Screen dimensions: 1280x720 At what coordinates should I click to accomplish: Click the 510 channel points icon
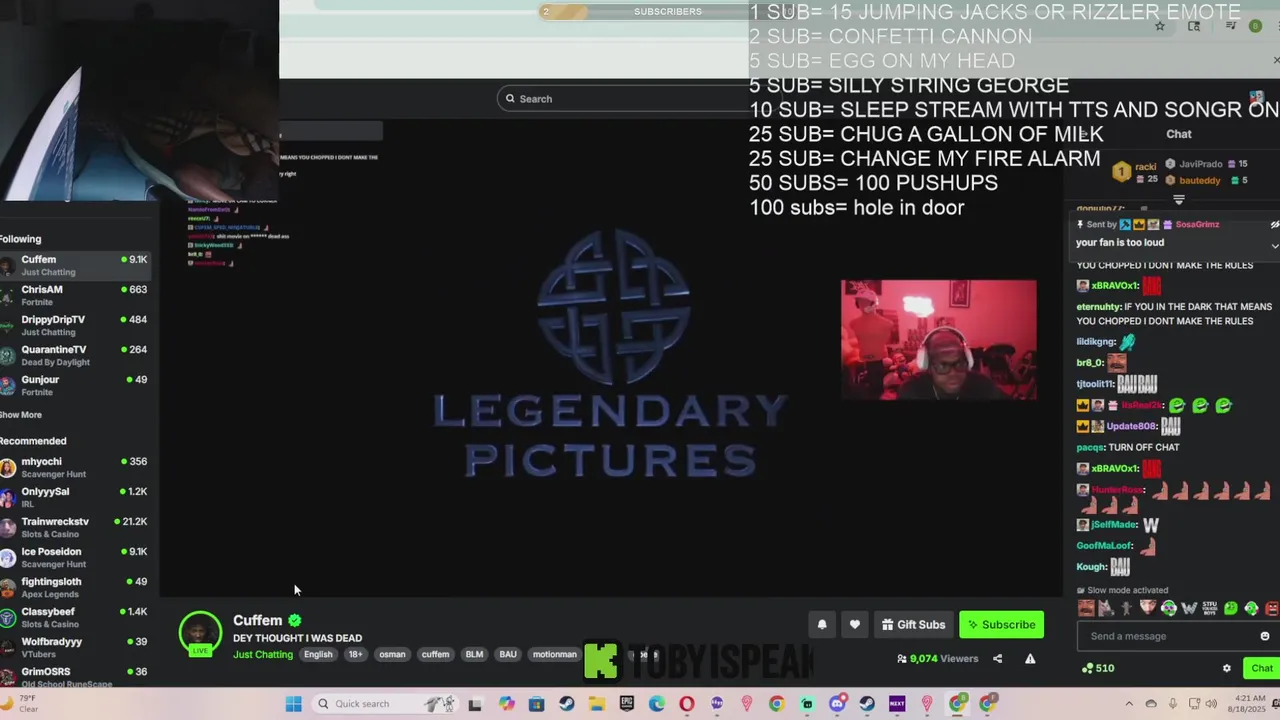(x=1088, y=668)
